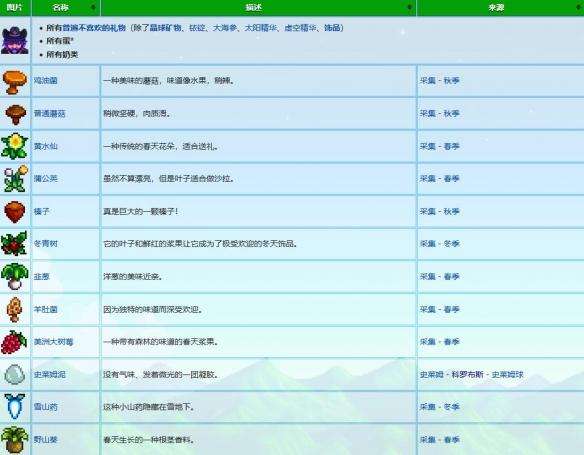Click the common mushroom (普通蘑菇) icon
The height and width of the screenshot is (455, 584).
15,114
